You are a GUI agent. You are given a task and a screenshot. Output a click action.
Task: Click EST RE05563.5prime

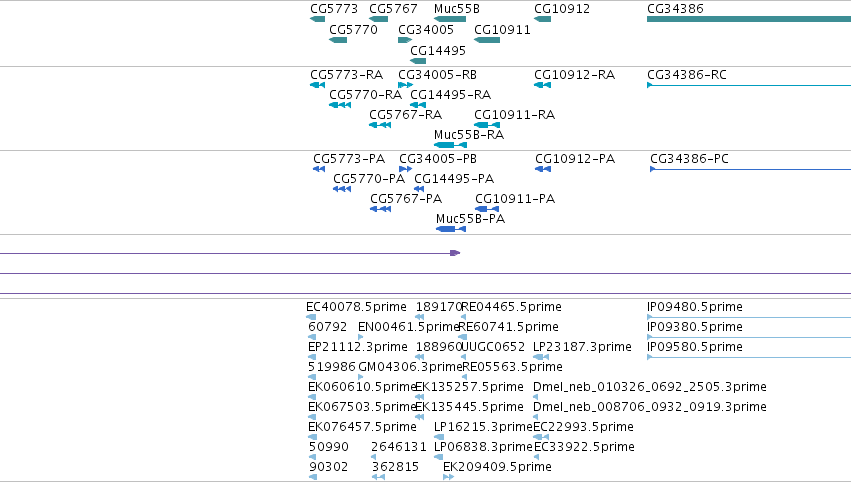point(512,367)
